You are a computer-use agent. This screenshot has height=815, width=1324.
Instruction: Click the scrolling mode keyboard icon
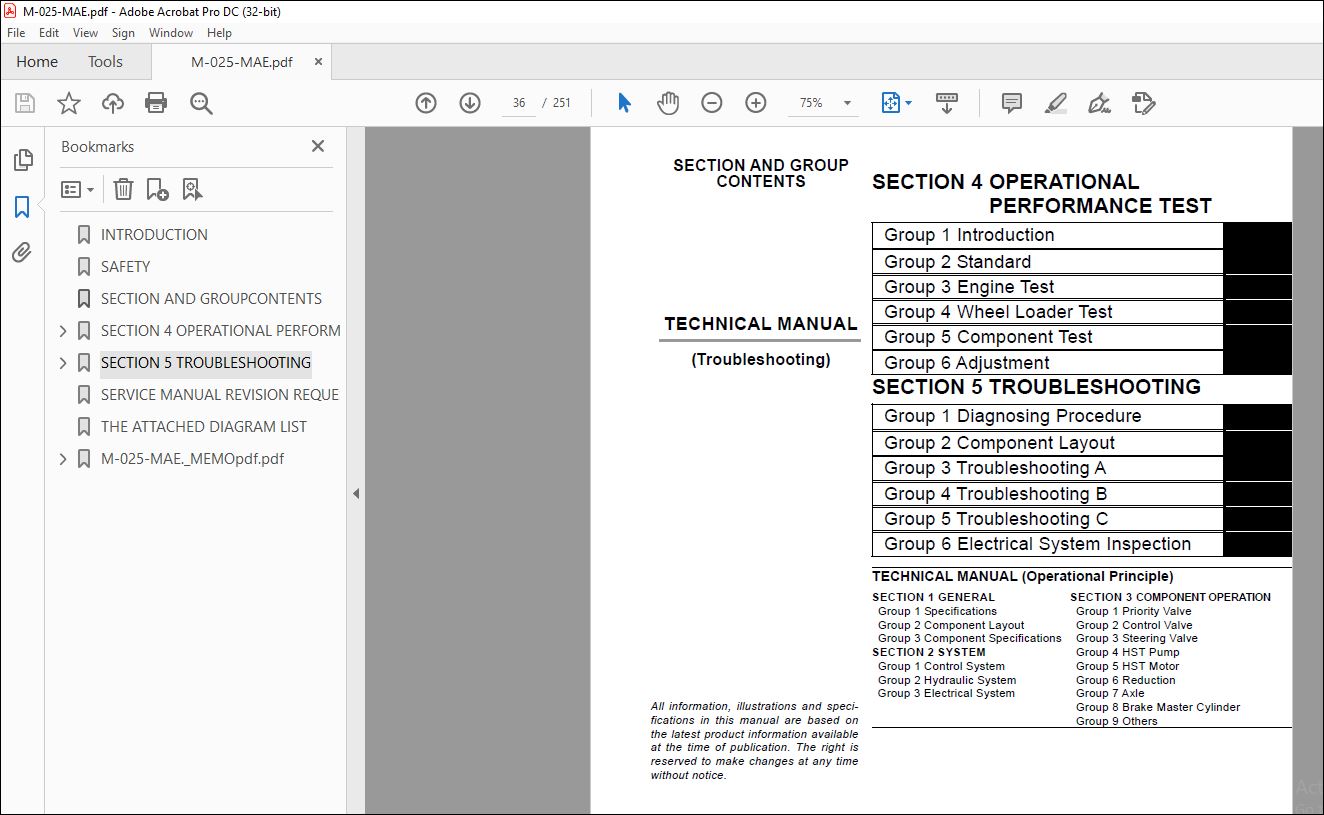coord(946,103)
